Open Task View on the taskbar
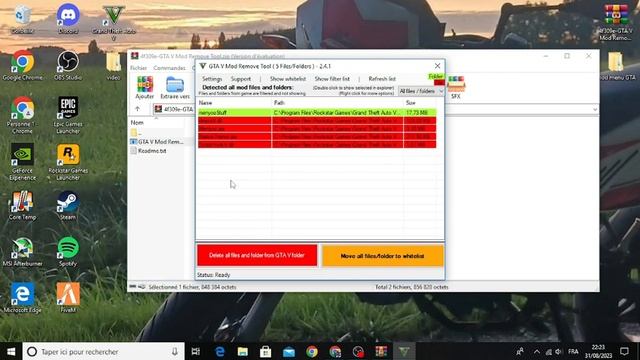Viewport: 640px width, 360px height. tap(196, 351)
